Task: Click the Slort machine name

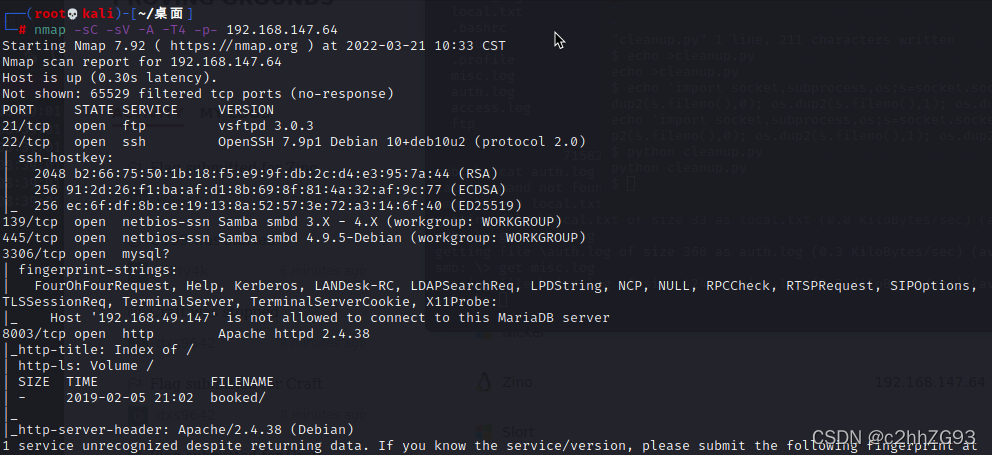Action: click(518, 432)
